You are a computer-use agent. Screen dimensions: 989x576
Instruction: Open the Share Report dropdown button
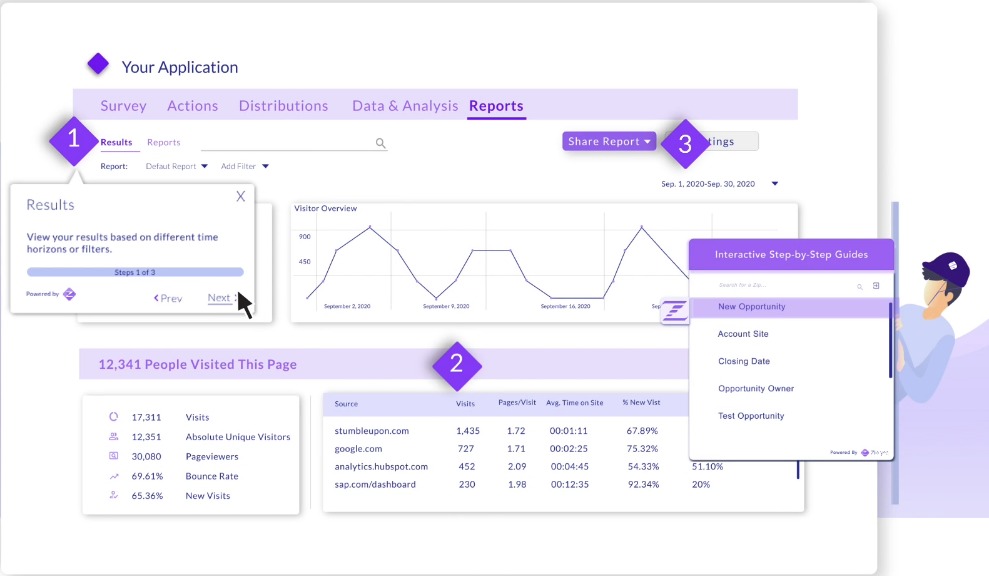pos(609,141)
